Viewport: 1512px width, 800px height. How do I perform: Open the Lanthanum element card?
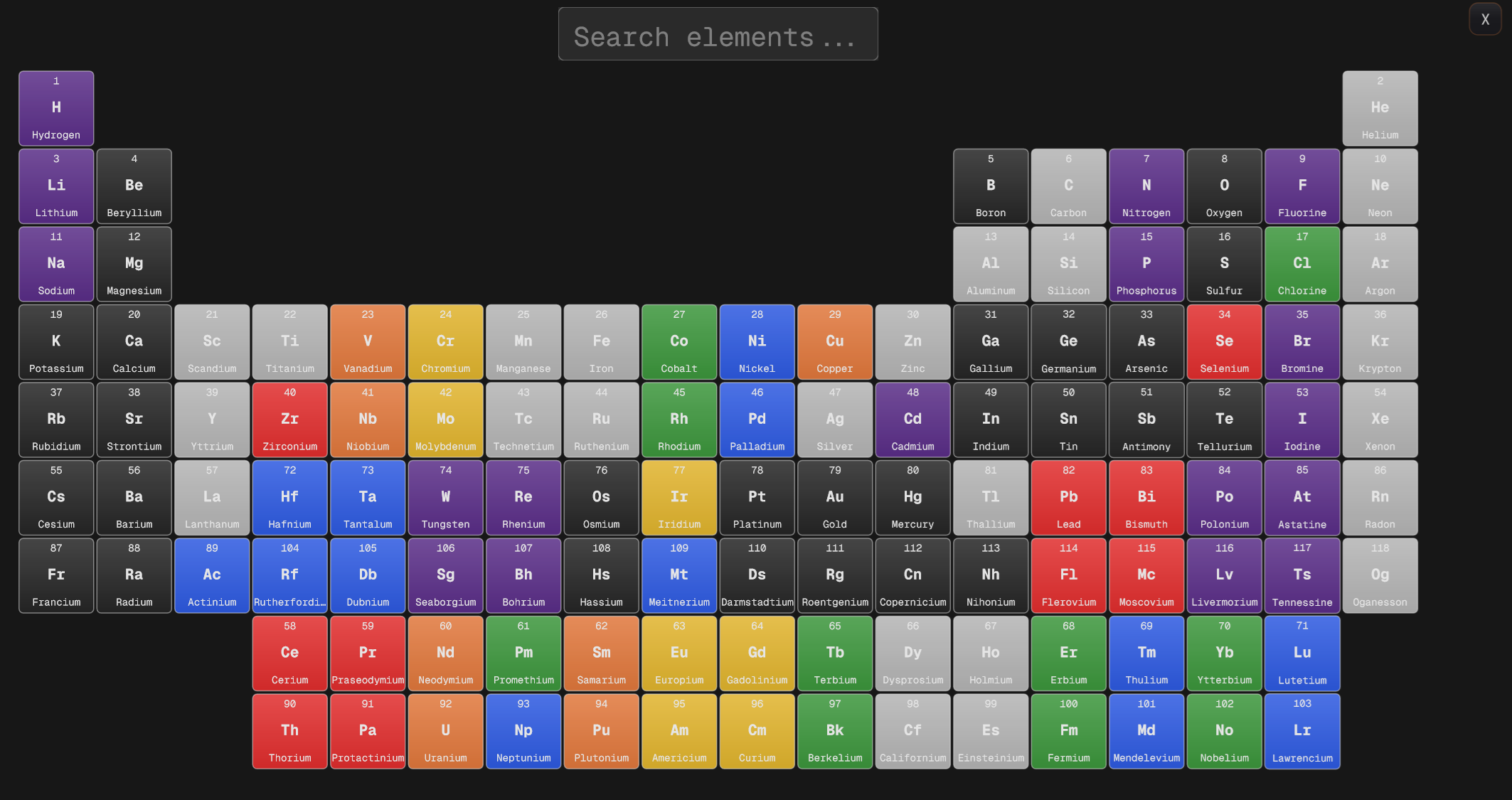click(212, 498)
